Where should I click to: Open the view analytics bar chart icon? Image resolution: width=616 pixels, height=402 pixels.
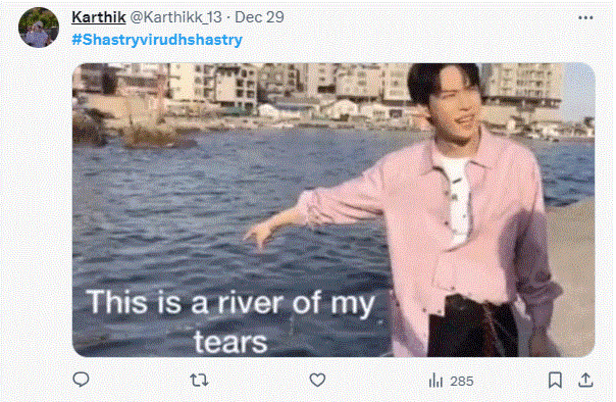point(436,381)
